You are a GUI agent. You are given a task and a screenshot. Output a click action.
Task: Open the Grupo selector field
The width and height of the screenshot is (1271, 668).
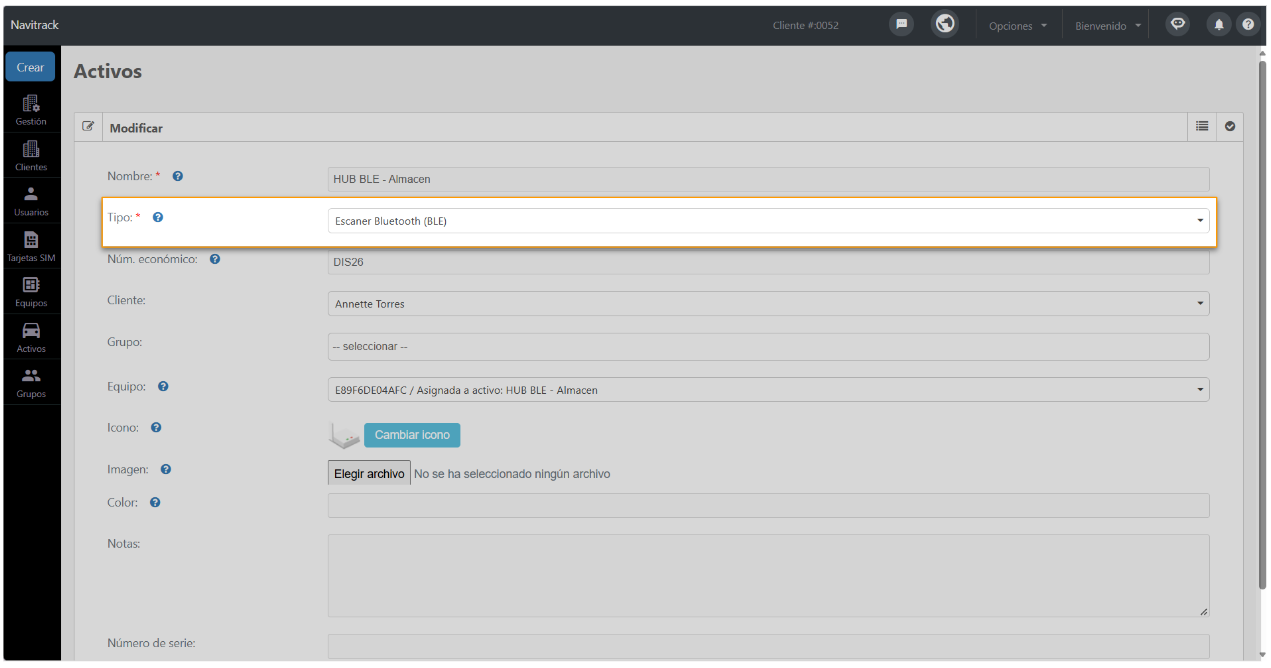(768, 347)
